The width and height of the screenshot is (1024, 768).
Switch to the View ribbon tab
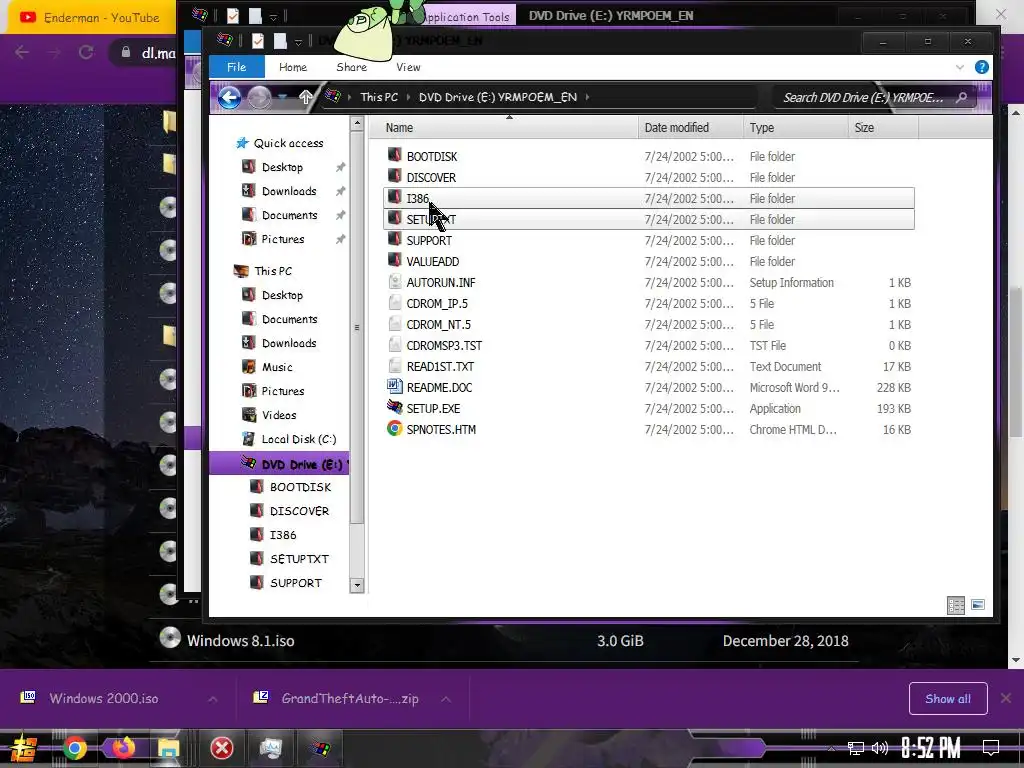coord(408,67)
